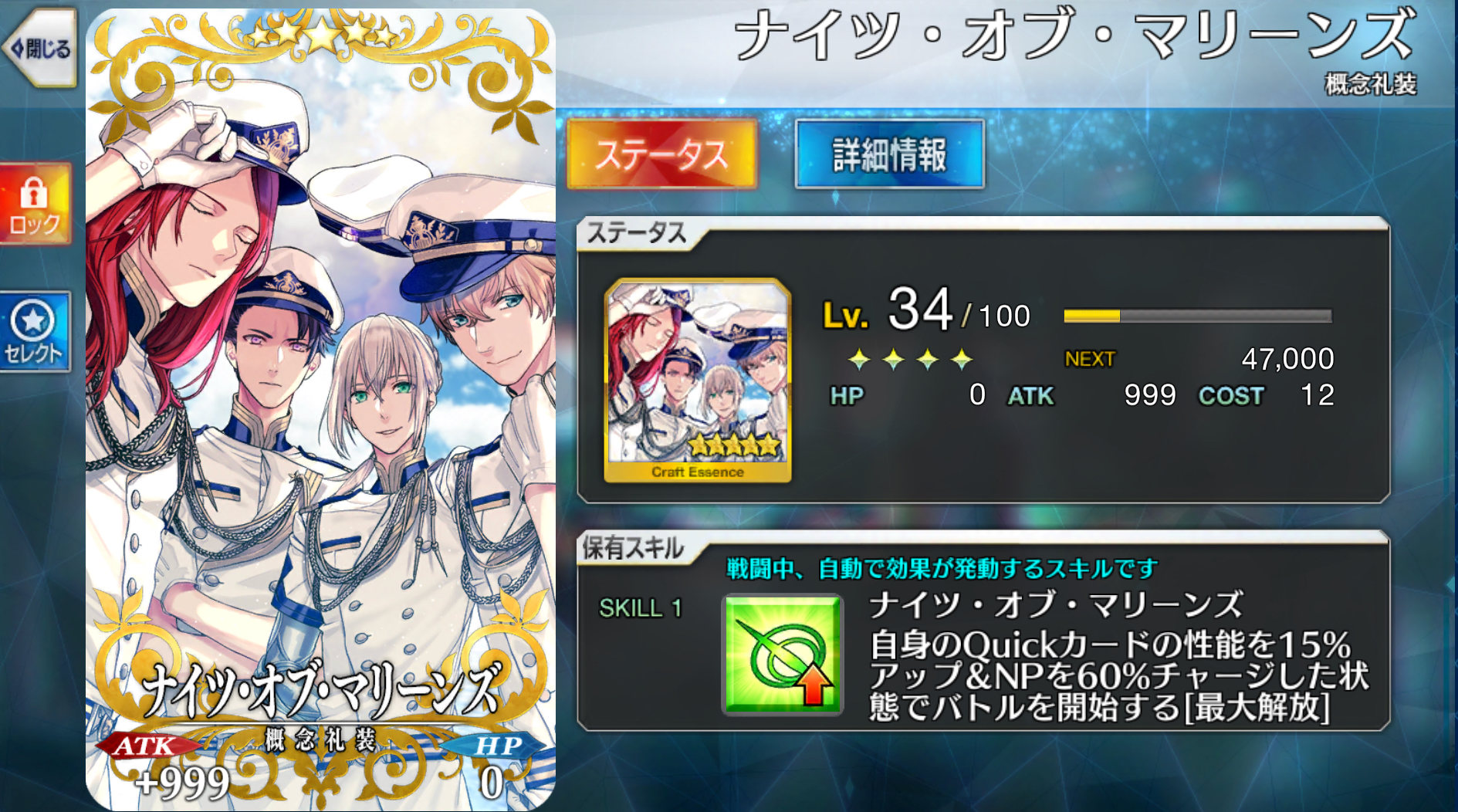Image resolution: width=1458 pixels, height=812 pixels.
Task: Tap the blue HP badge on card
Action: coord(494,746)
